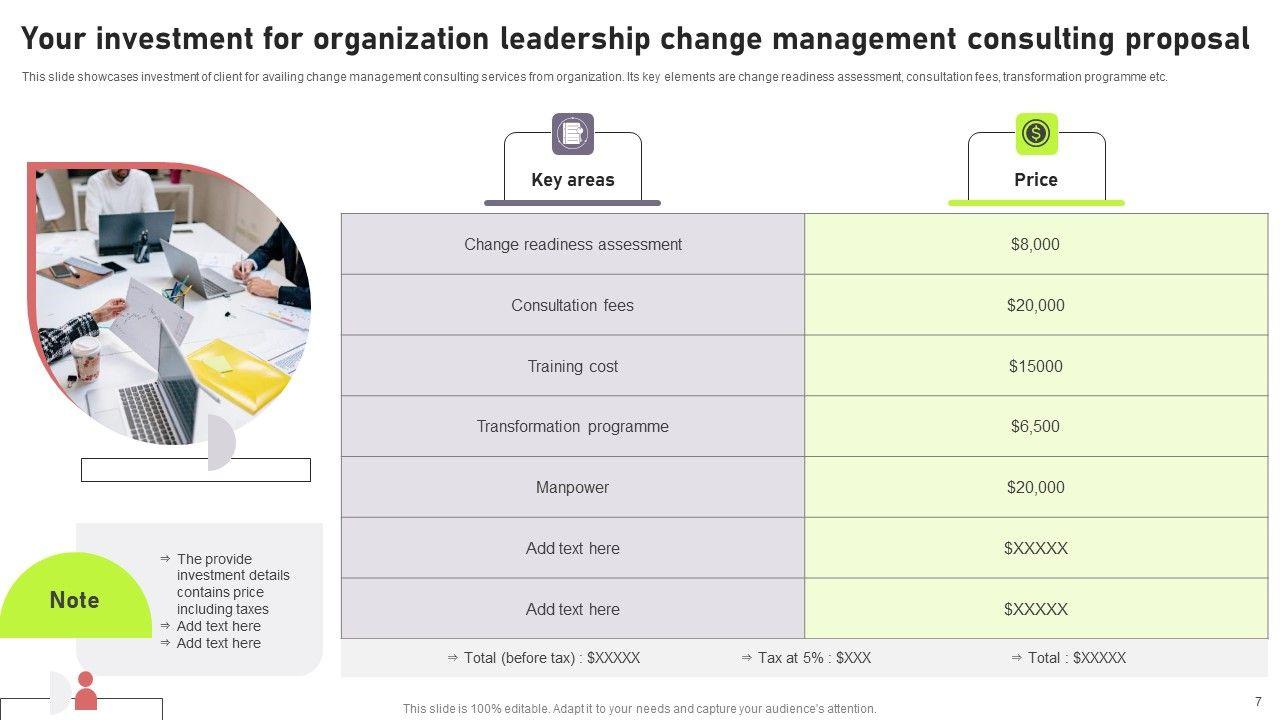Viewport: 1280px width, 720px height.
Task: Select the green Note circle
Action: pyautogui.click(x=75, y=599)
